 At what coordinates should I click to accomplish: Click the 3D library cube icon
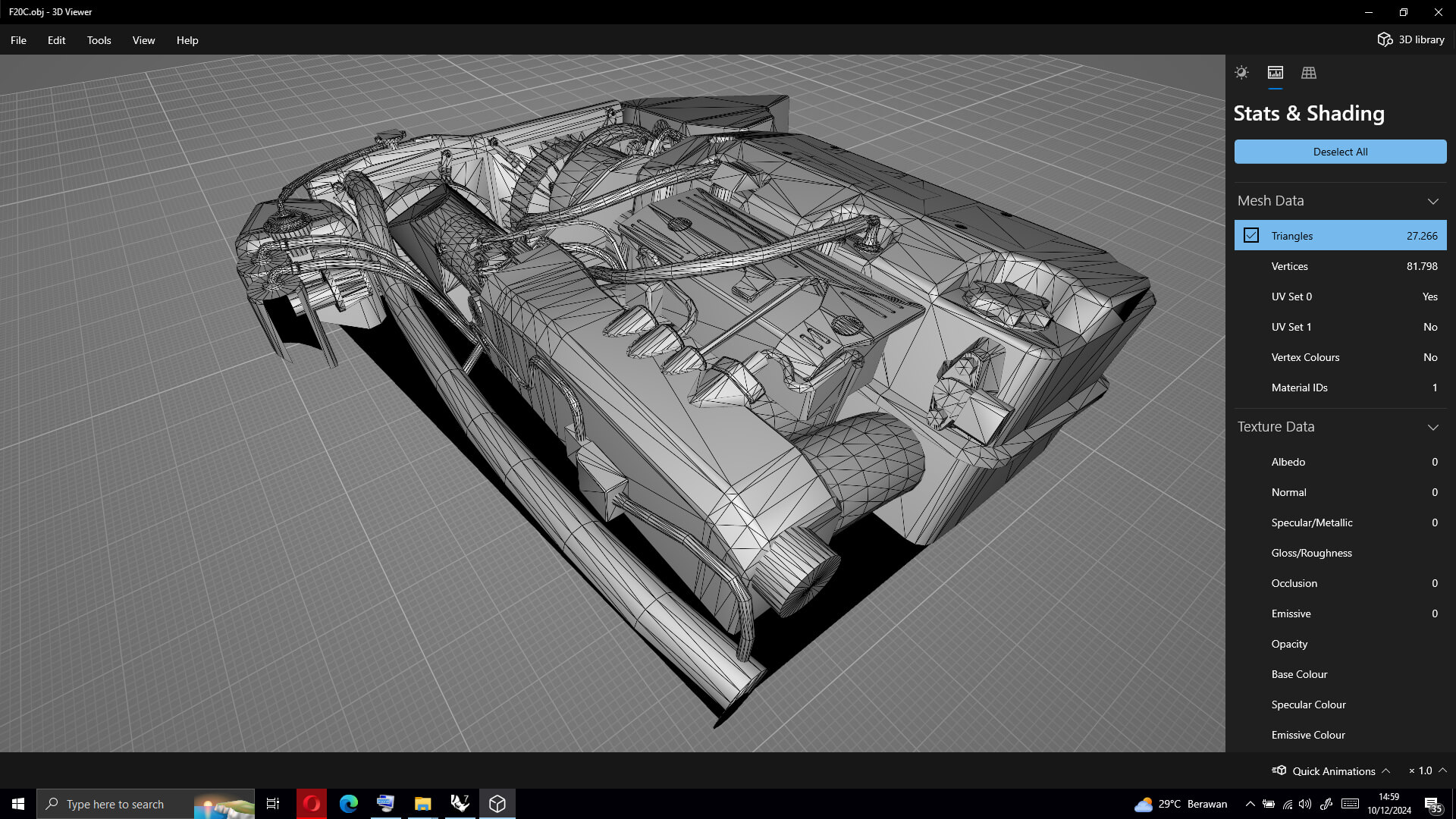click(1385, 39)
